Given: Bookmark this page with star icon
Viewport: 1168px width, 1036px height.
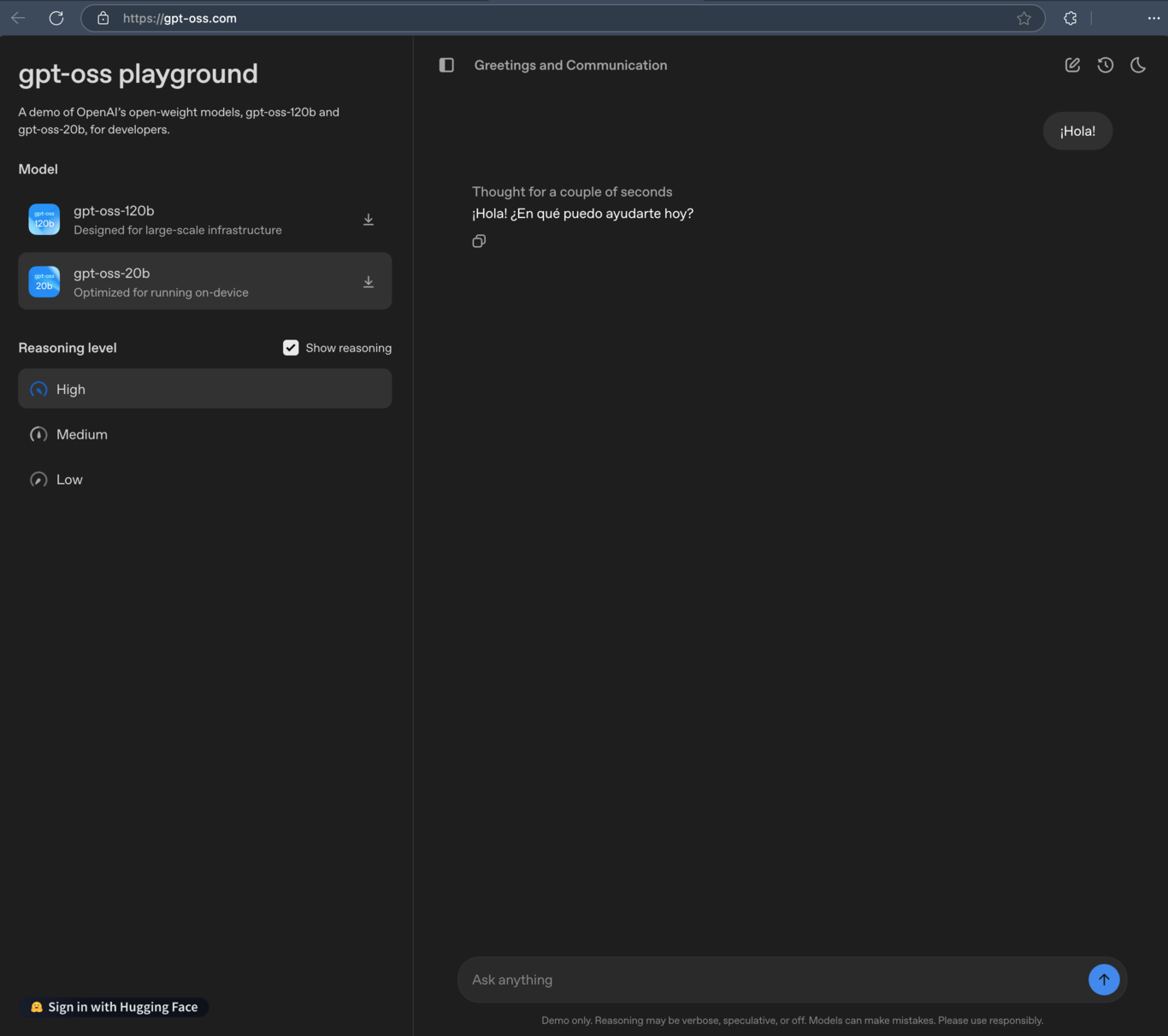Looking at the screenshot, I should 1023,18.
